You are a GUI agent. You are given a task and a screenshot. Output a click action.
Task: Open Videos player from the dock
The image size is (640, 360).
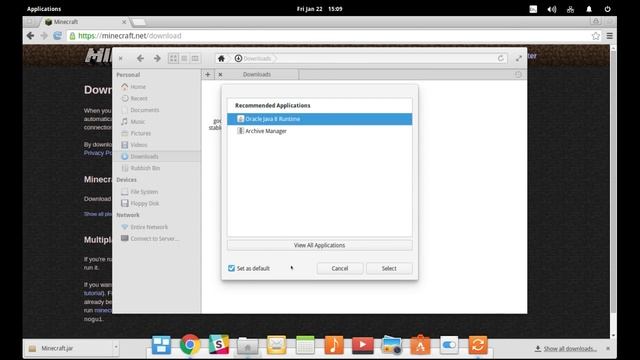pos(362,345)
